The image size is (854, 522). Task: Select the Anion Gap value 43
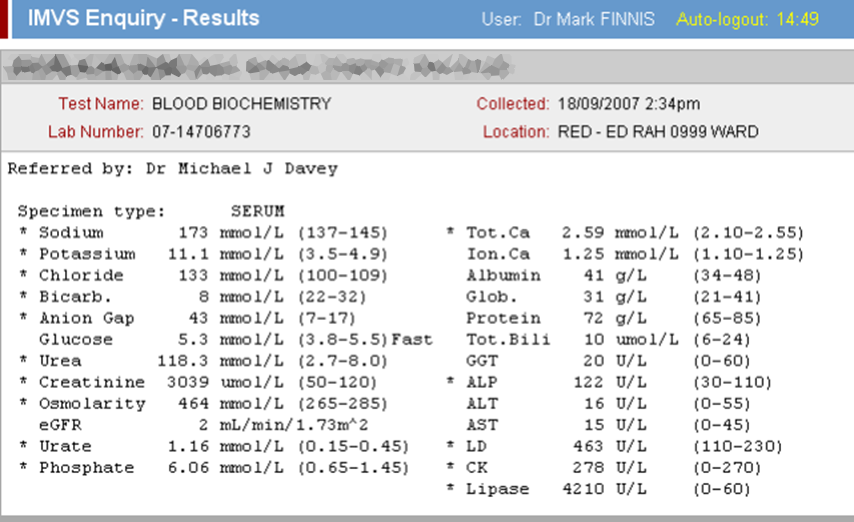pyautogui.click(x=197, y=318)
